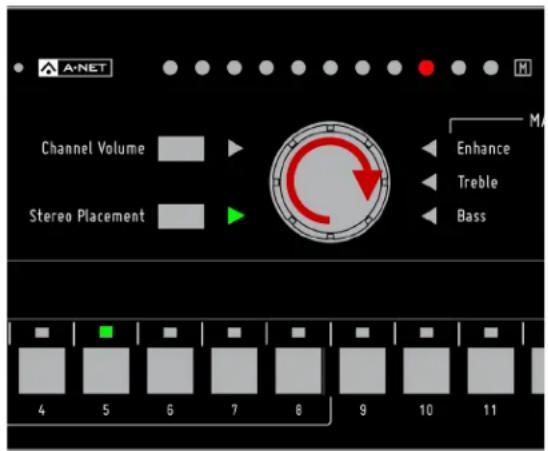Click the grey LED nearest the A-NET logo

170,67
